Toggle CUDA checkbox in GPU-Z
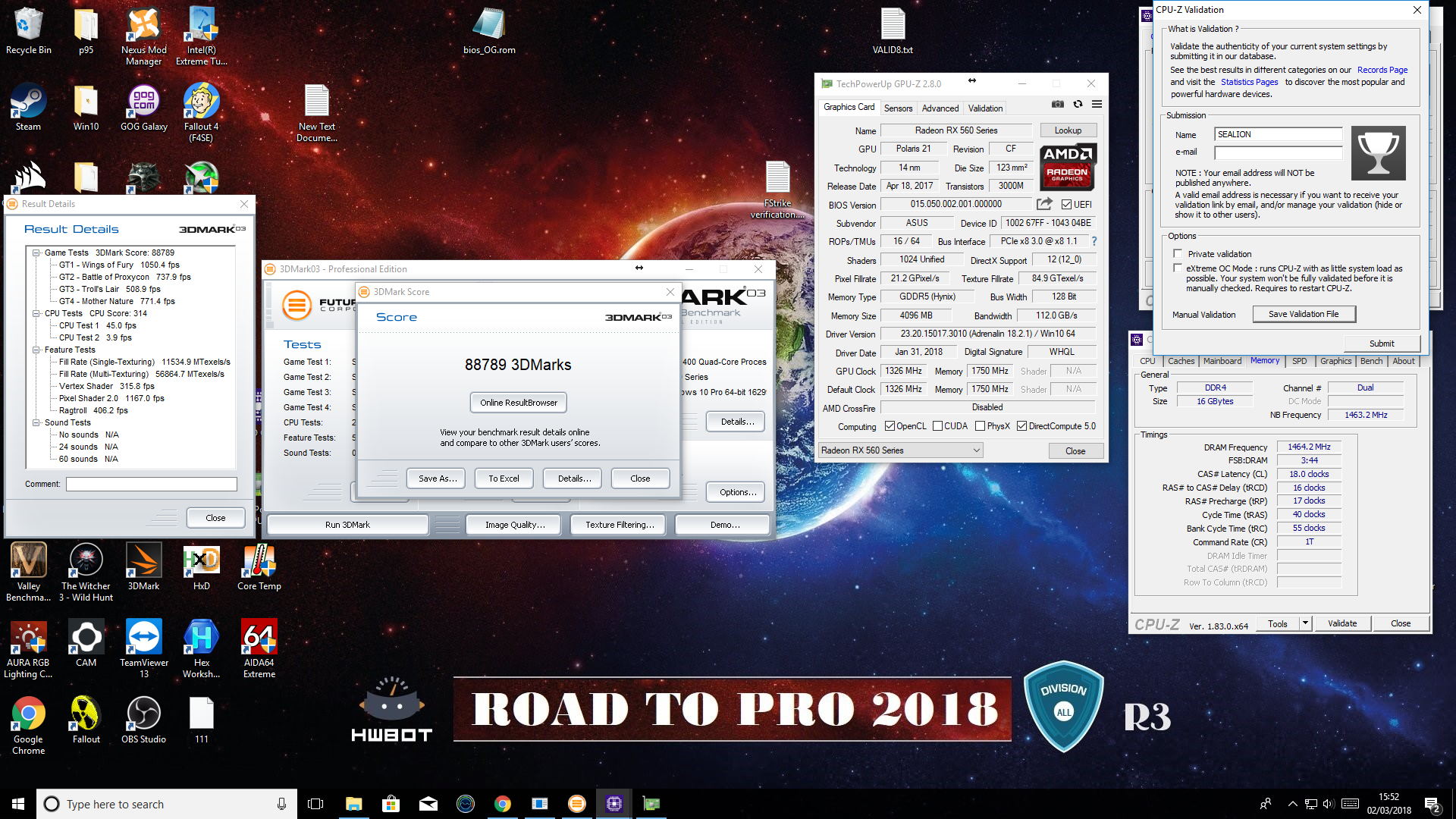Screen dimensions: 1456x819 point(937,426)
